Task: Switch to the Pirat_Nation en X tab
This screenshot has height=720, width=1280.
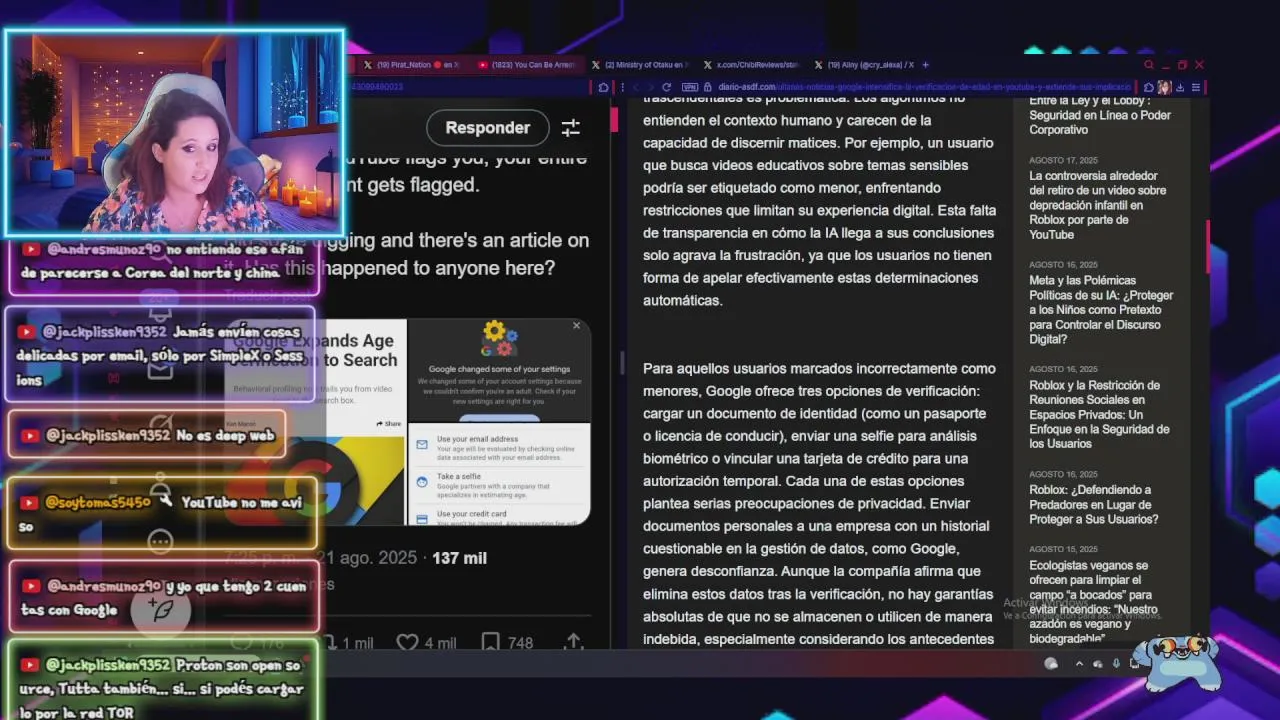Action: pyautogui.click(x=410, y=65)
